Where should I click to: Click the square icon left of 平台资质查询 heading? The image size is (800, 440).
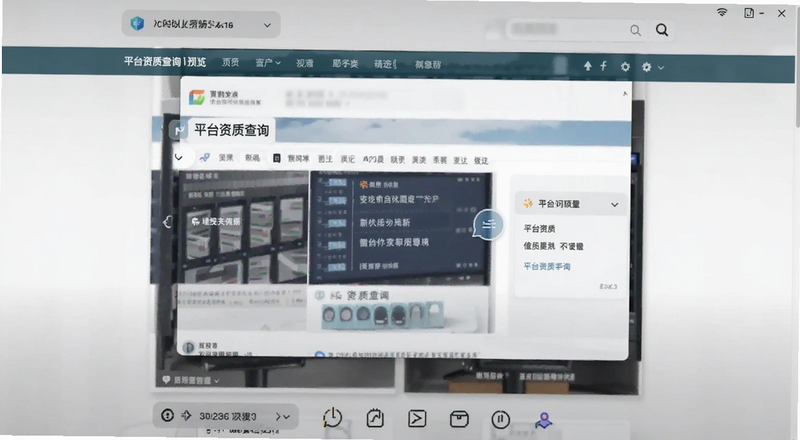pyautogui.click(x=178, y=131)
